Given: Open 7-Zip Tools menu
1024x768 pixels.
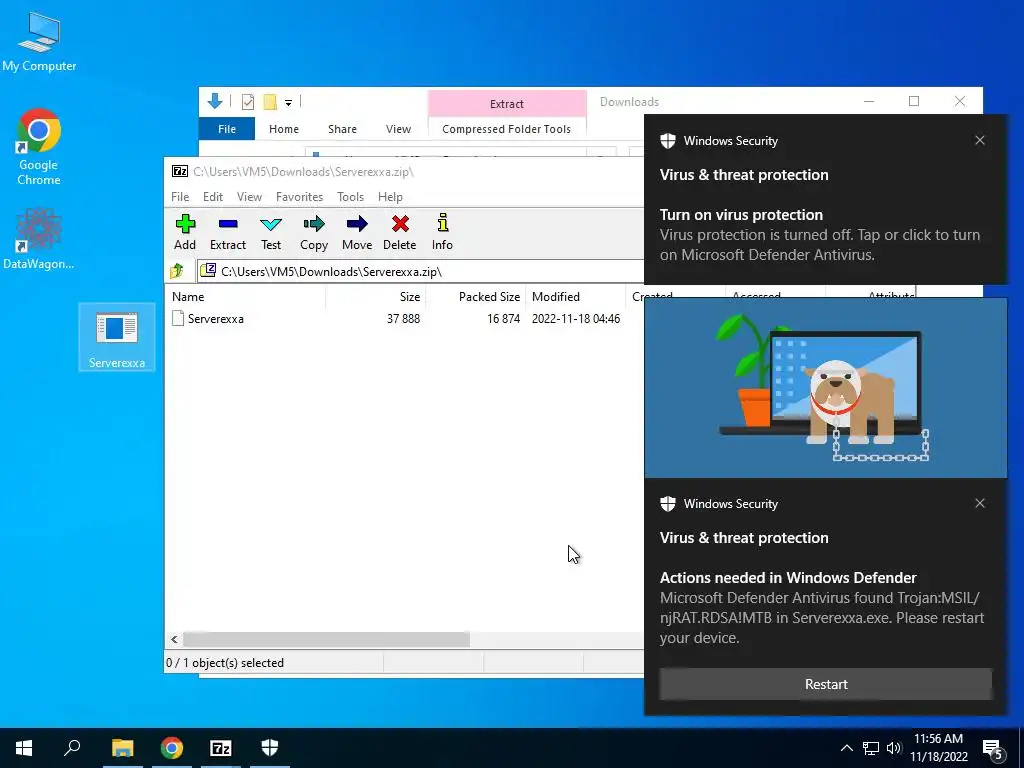Looking at the screenshot, I should 351,197.
